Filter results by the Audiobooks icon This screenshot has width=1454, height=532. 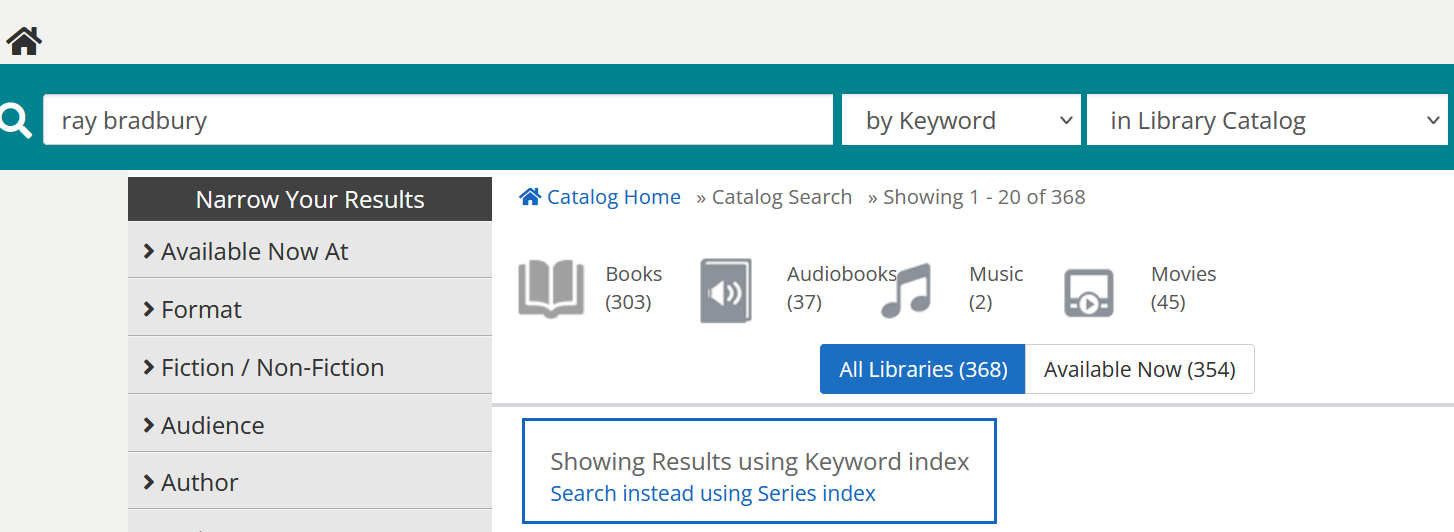tap(726, 291)
